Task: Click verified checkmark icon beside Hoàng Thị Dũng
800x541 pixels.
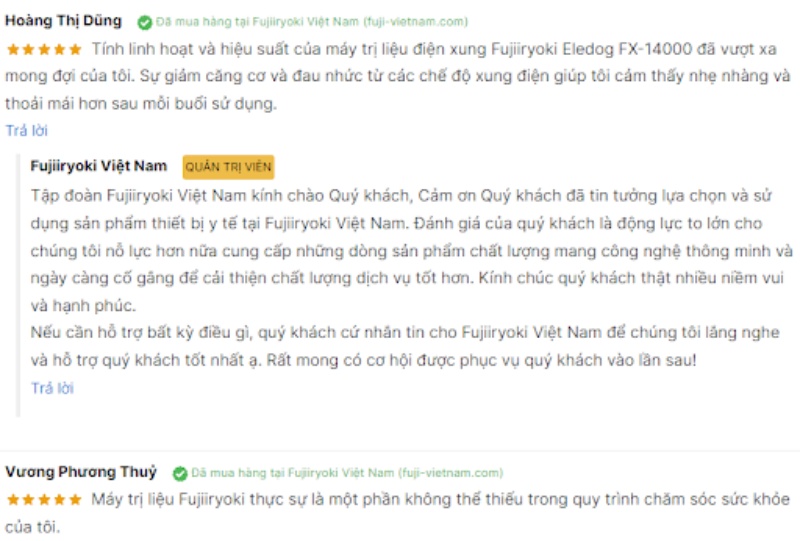Action: [x=144, y=22]
